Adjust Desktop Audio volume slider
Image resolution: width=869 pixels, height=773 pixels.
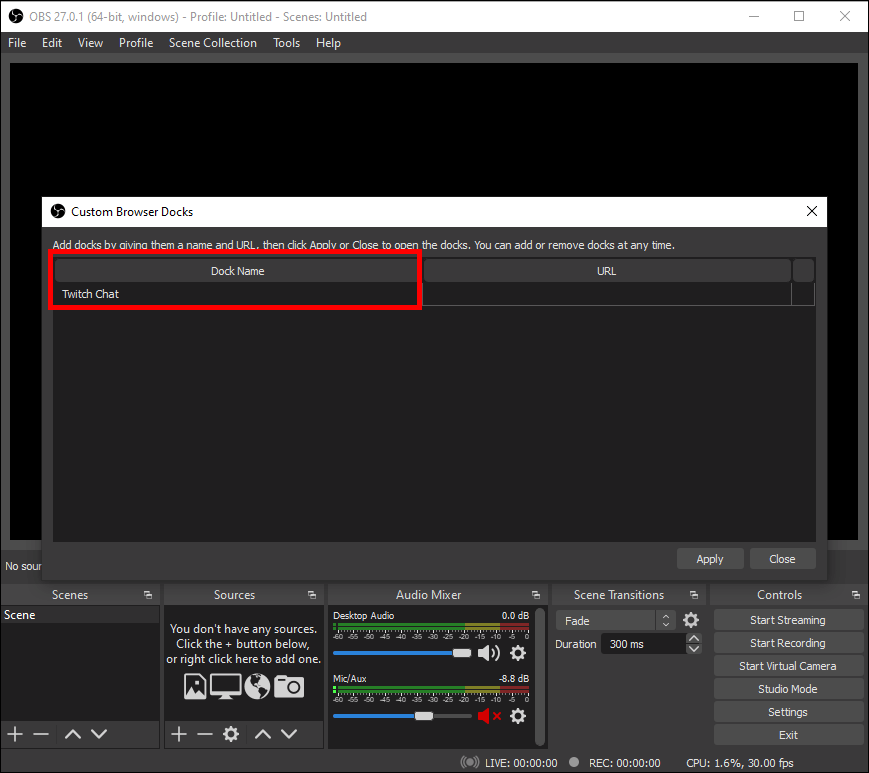click(402, 653)
